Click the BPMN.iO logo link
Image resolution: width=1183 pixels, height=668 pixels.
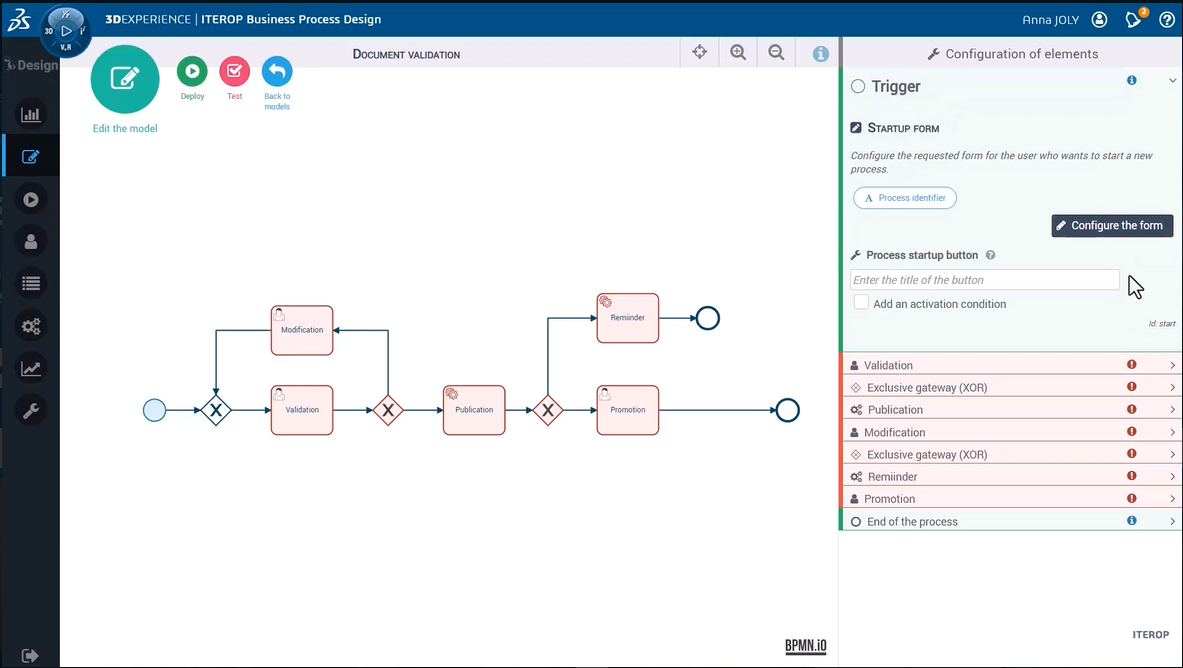[805, 645]
